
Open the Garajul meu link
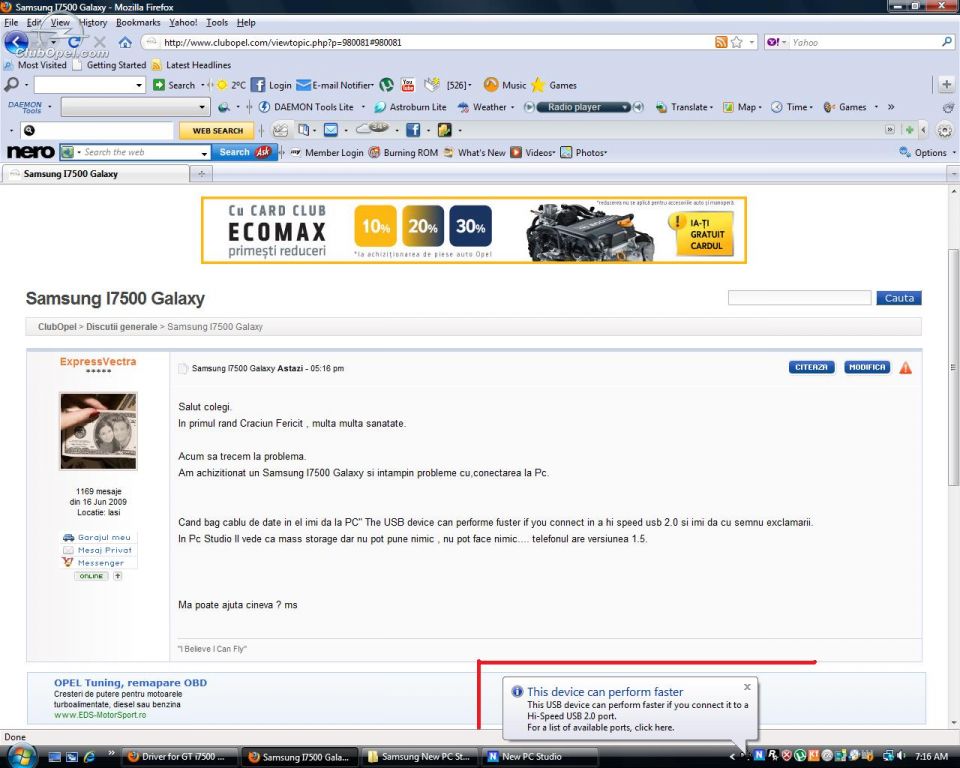click(98, 537)
